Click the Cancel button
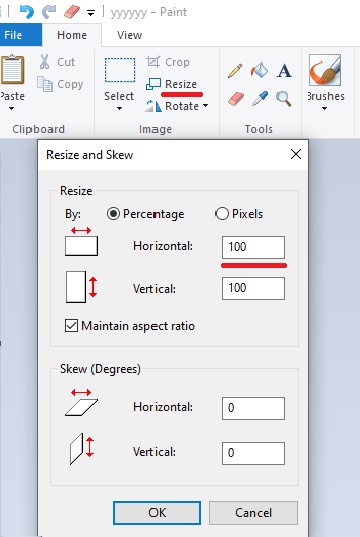 pos(253,513)
